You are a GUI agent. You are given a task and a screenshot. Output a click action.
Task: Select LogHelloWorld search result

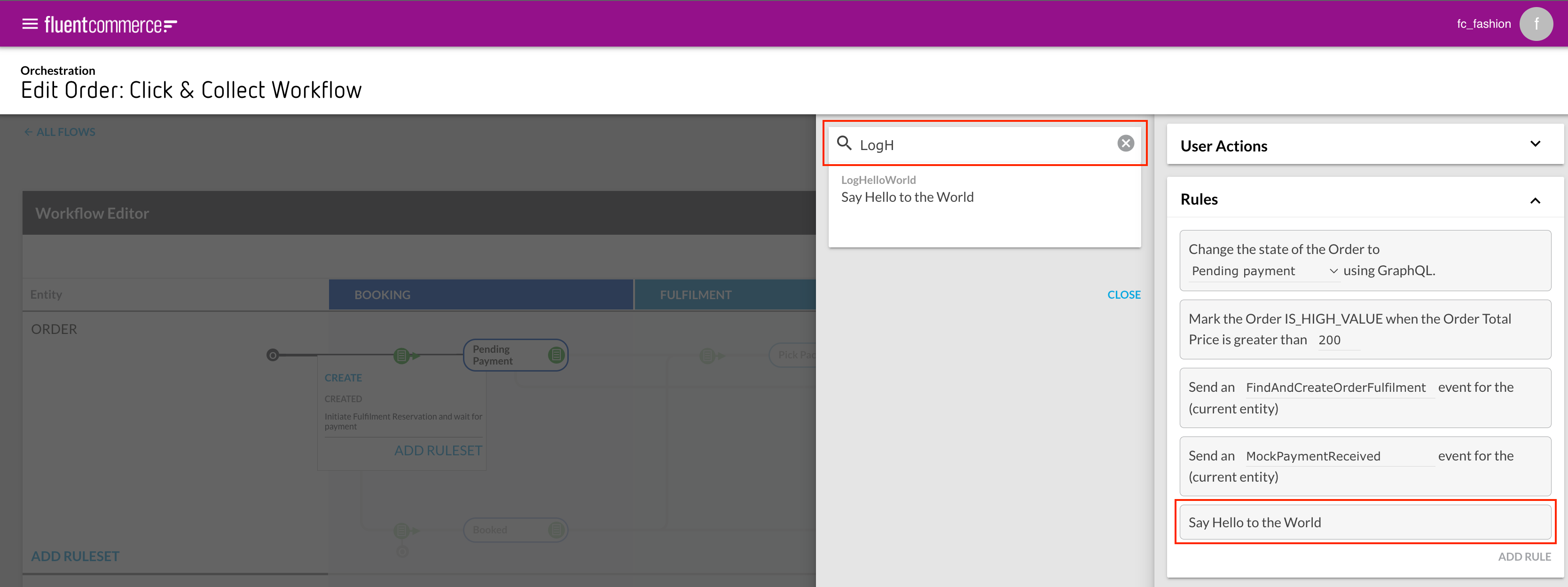coord(907,190)
